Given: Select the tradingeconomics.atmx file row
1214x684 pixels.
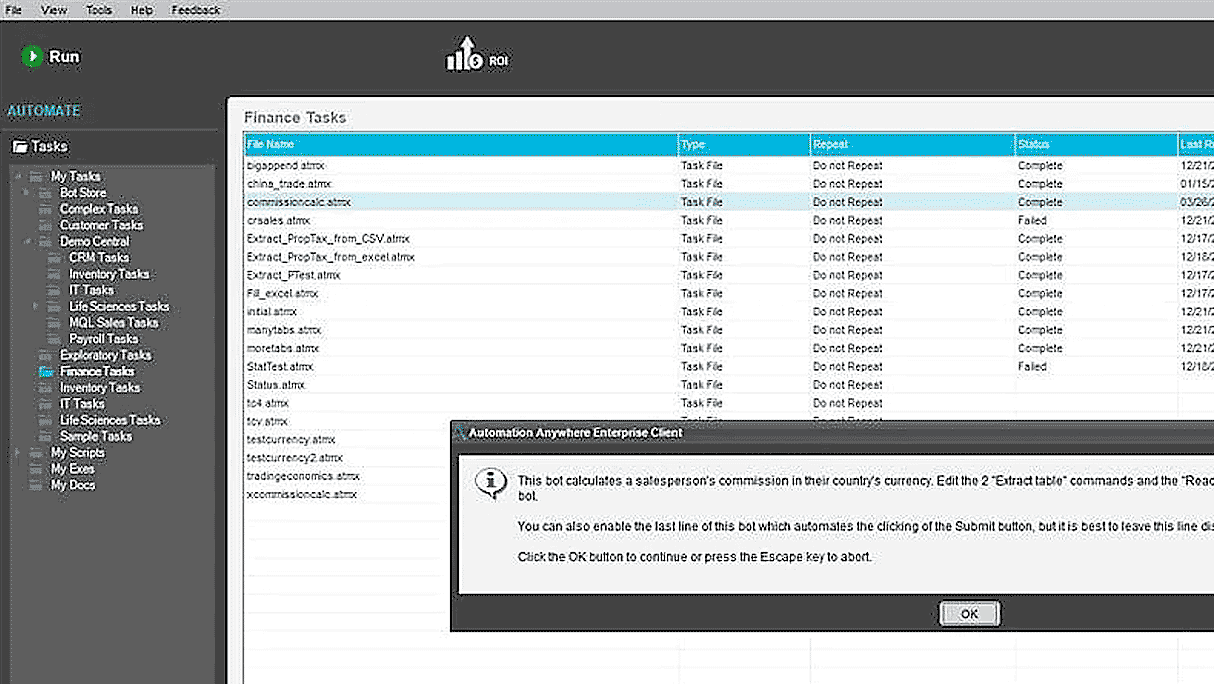Looking at the screenshot, I should coord(347,476).
